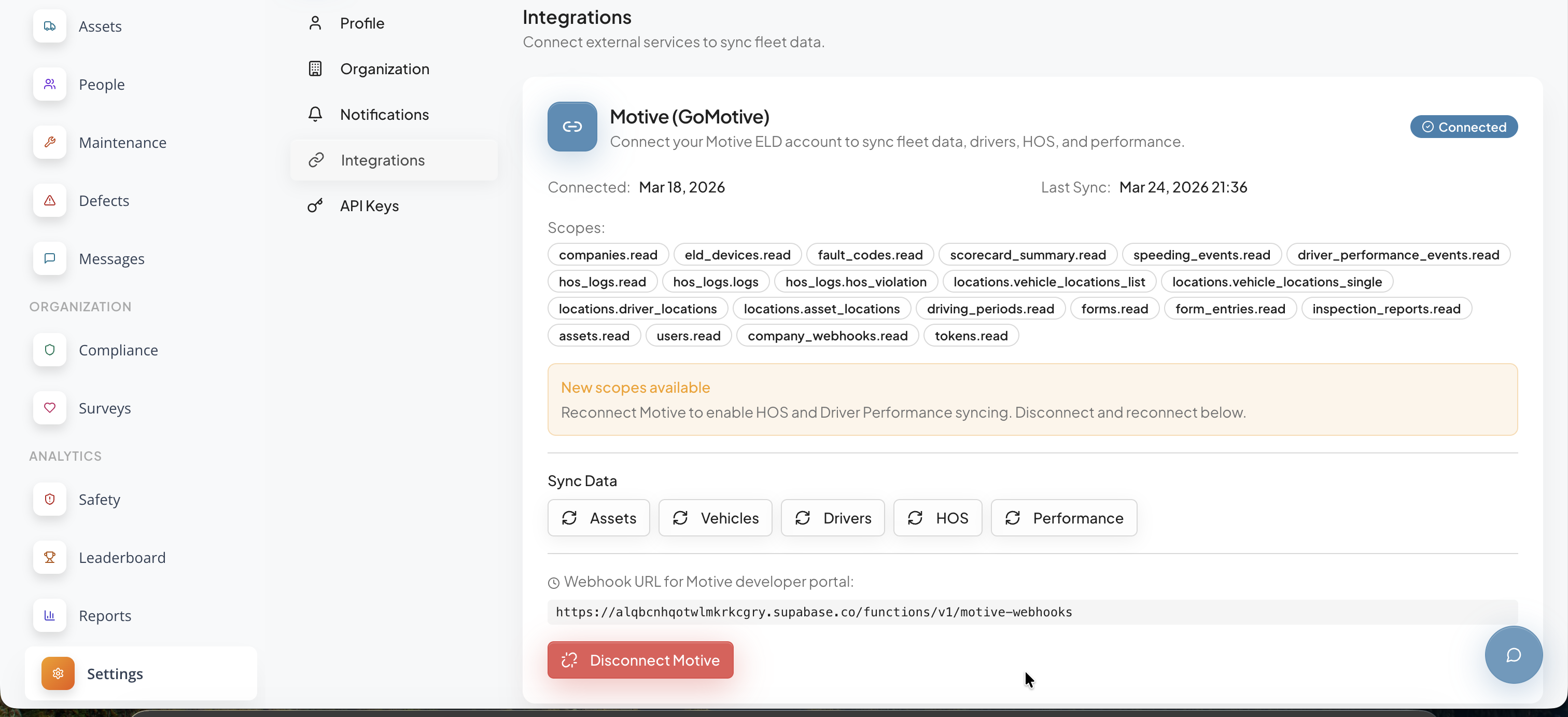Click the Leaderboard trophy icon
Screen dimensions: 1568x717
pos(50,557)
